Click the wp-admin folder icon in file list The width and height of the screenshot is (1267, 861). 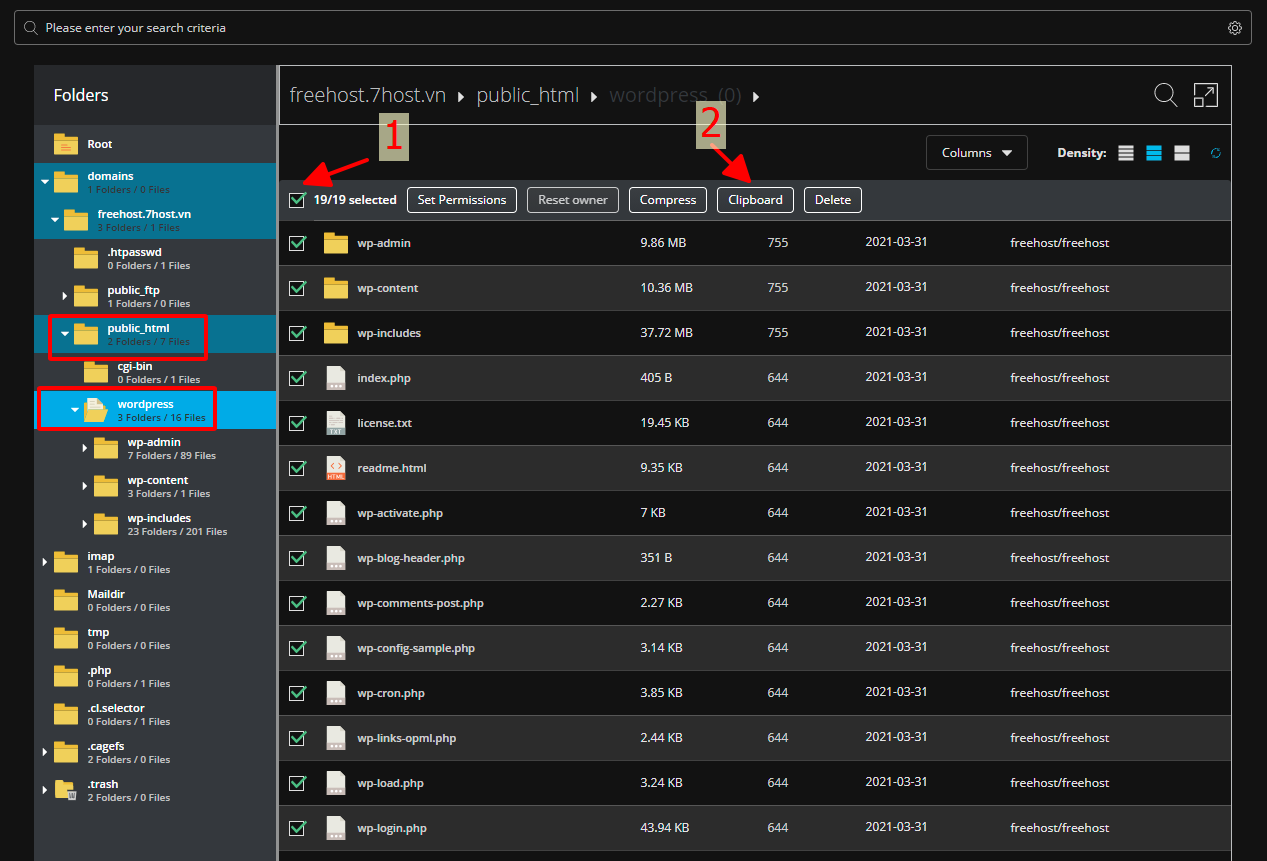336,243
